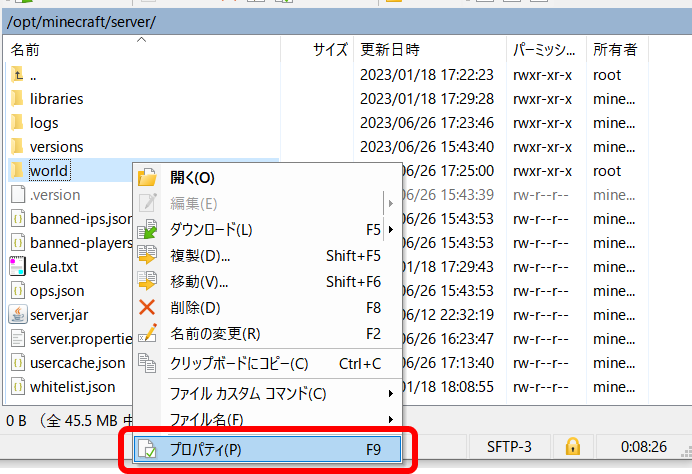Click the usercache.json file icon
Viewport: 692px width, 474px height.
click(18, 363)
